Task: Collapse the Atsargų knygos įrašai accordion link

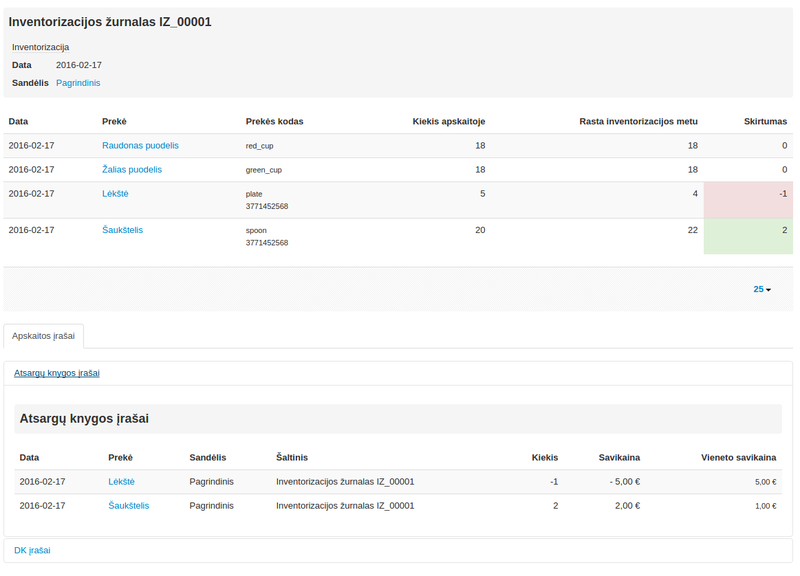Action: (x=57, y=373)
